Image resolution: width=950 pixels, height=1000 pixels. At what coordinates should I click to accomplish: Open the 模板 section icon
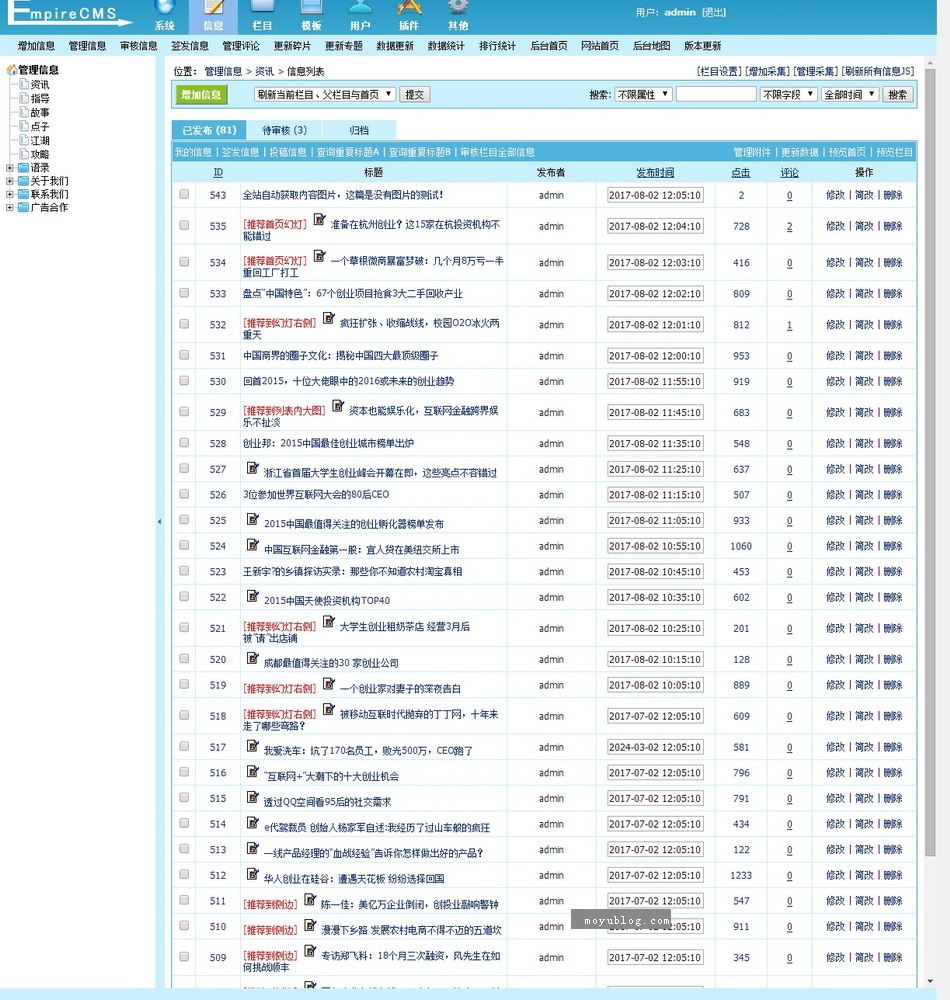[x=311, y=8]
